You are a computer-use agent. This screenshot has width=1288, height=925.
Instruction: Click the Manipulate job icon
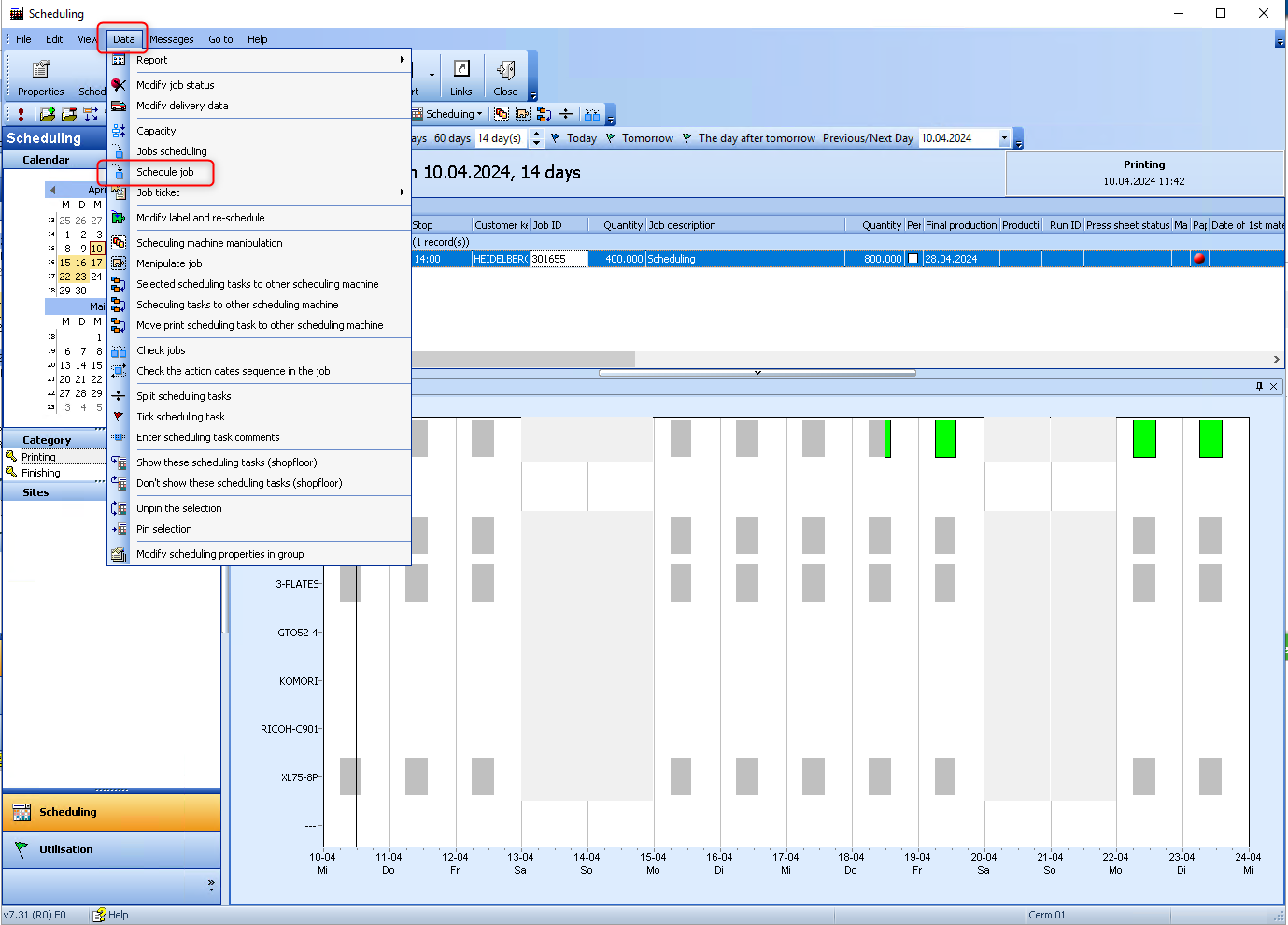pos(119,263)
